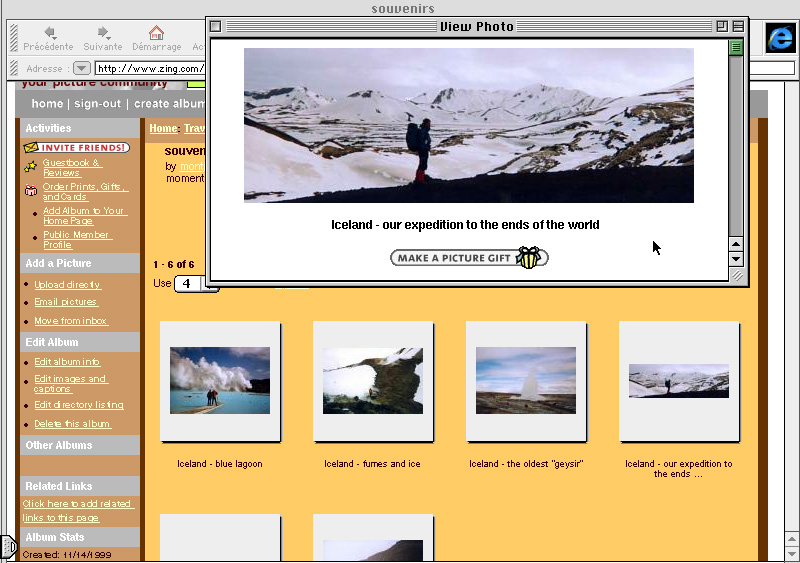Click the Edit directory listing link
The height and width of the screenshot is (563, 800).
(79, 405)
